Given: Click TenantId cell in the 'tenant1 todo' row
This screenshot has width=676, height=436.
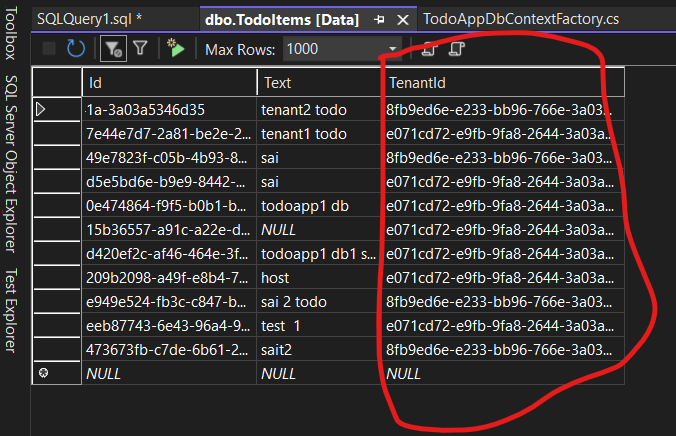Looking at the screenshot, I should point(503,134).
